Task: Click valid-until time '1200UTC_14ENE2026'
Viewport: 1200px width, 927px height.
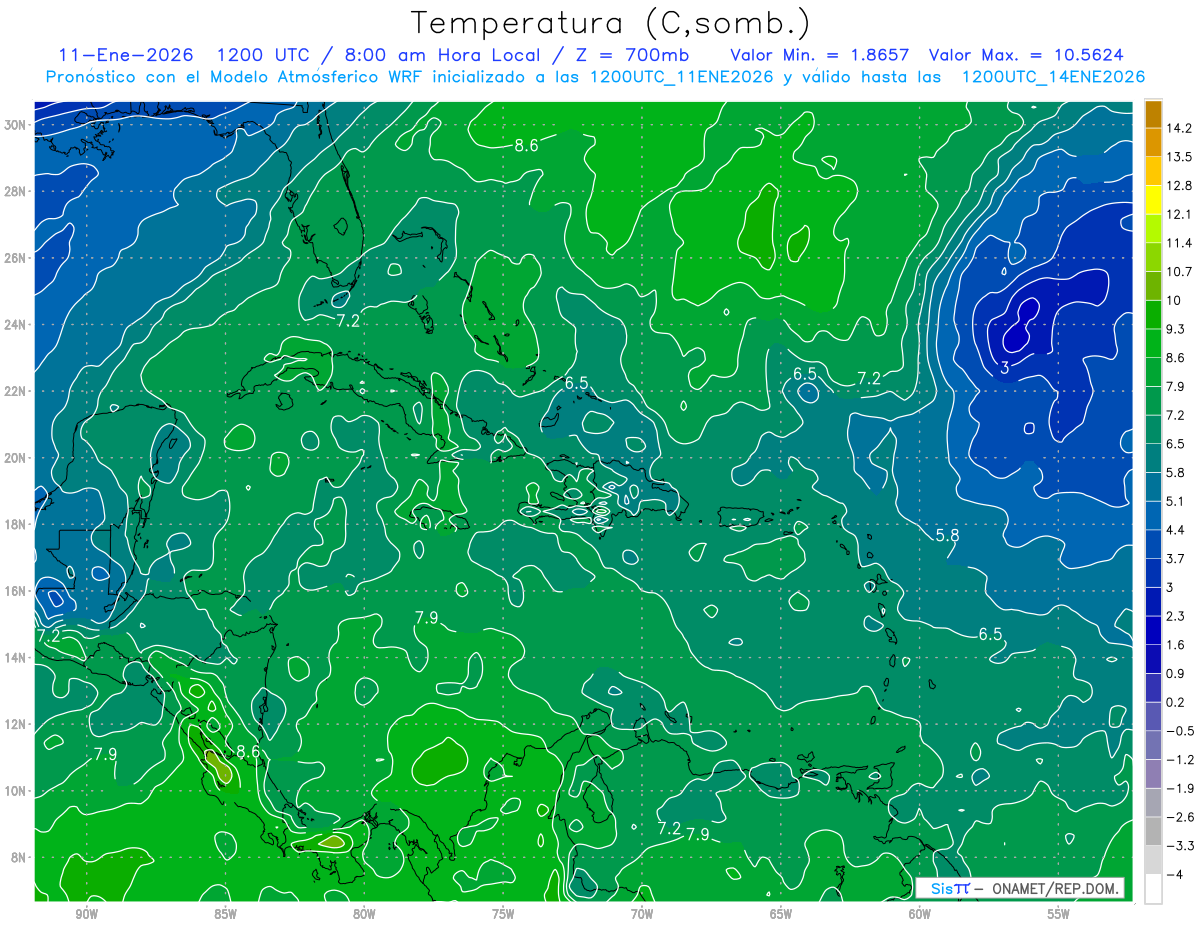Action: pyautogui.click(x=1053, y=77)
